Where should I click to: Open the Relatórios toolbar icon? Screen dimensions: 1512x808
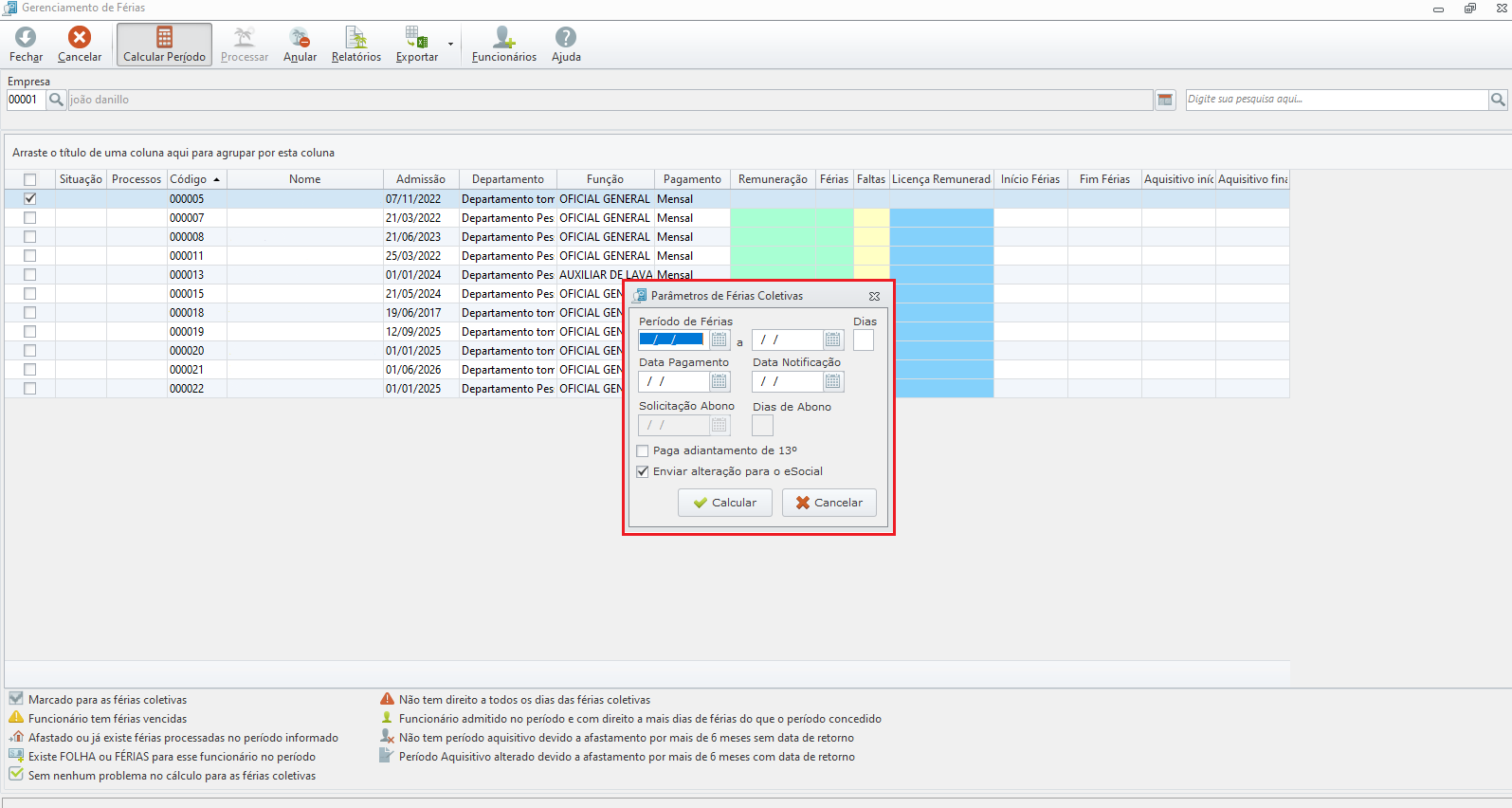click(356, 38)
